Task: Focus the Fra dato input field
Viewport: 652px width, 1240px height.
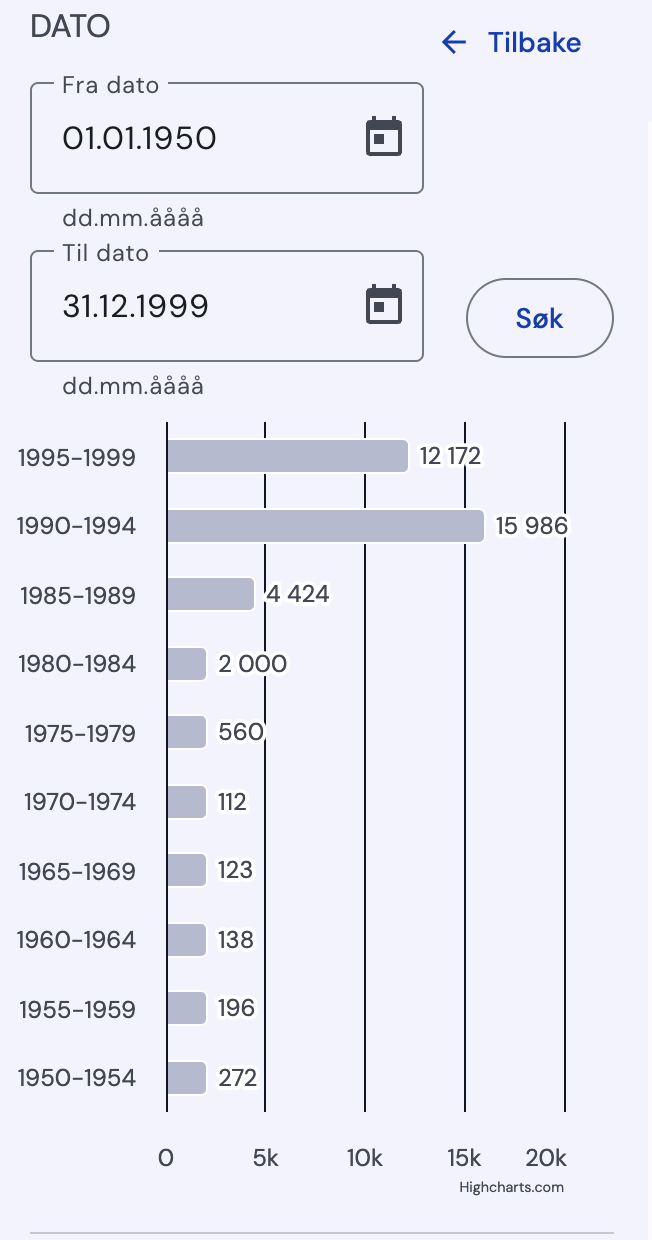Action: point(200,138)
